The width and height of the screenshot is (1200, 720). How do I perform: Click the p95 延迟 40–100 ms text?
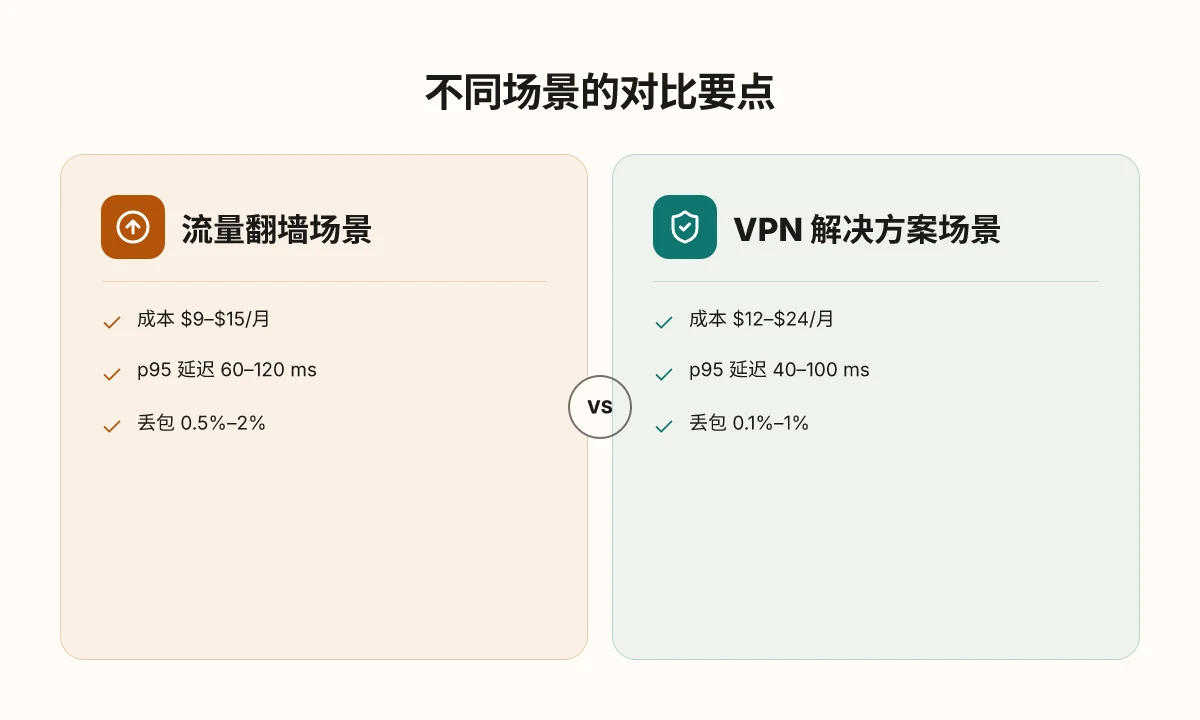pyautogui.click(x=779, y=370)
